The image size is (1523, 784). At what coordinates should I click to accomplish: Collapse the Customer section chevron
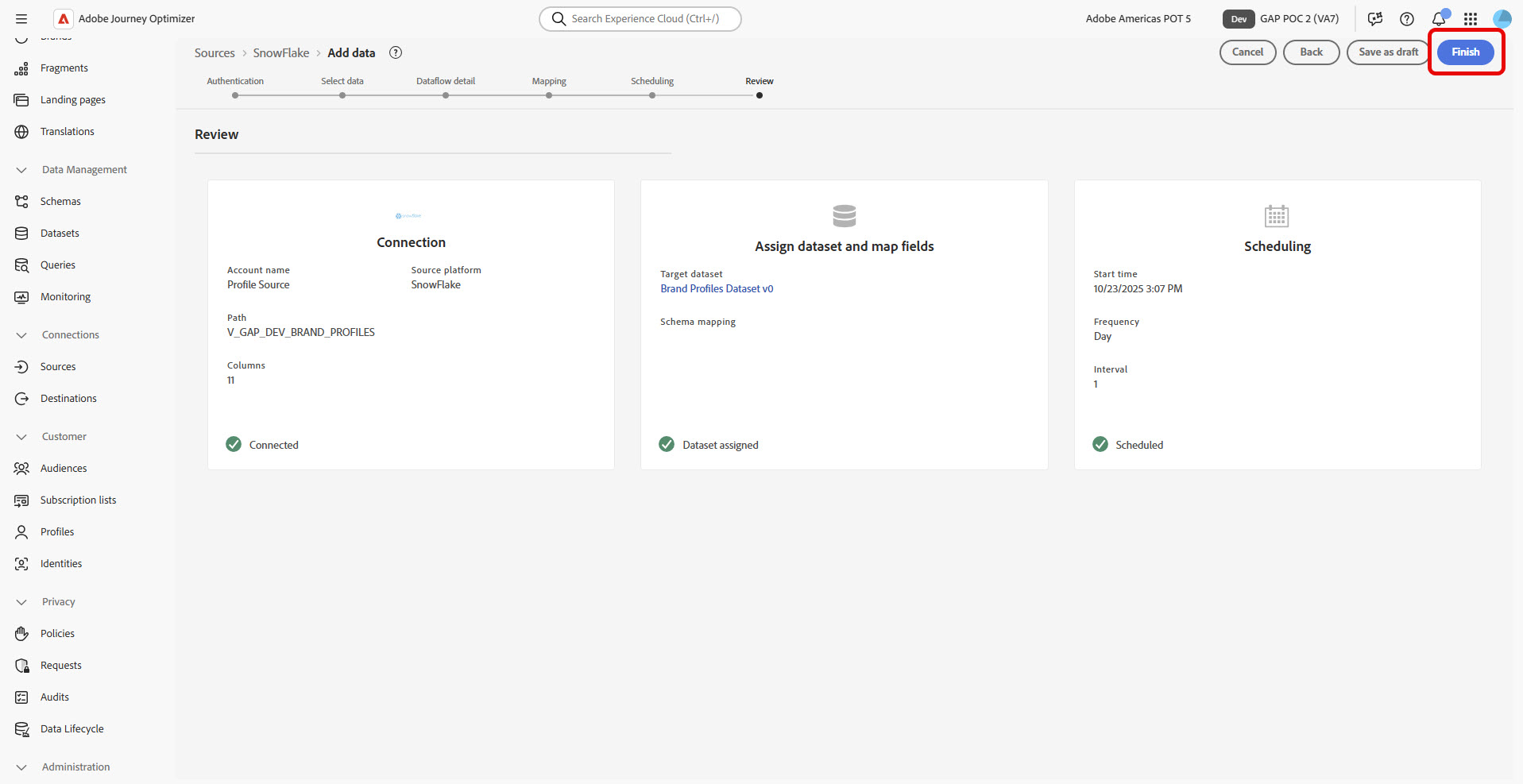pyautogui.click(x=21, y=437)
